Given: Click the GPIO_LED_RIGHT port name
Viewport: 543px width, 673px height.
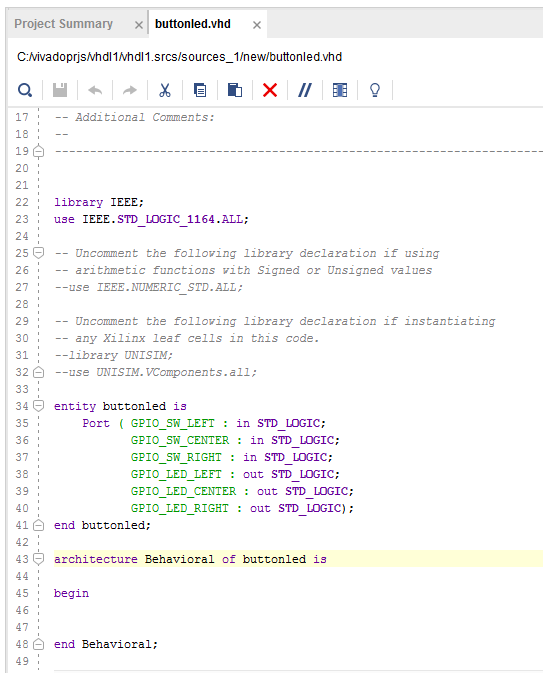Looking at the screenshot, I should click(x=180, y=509).
